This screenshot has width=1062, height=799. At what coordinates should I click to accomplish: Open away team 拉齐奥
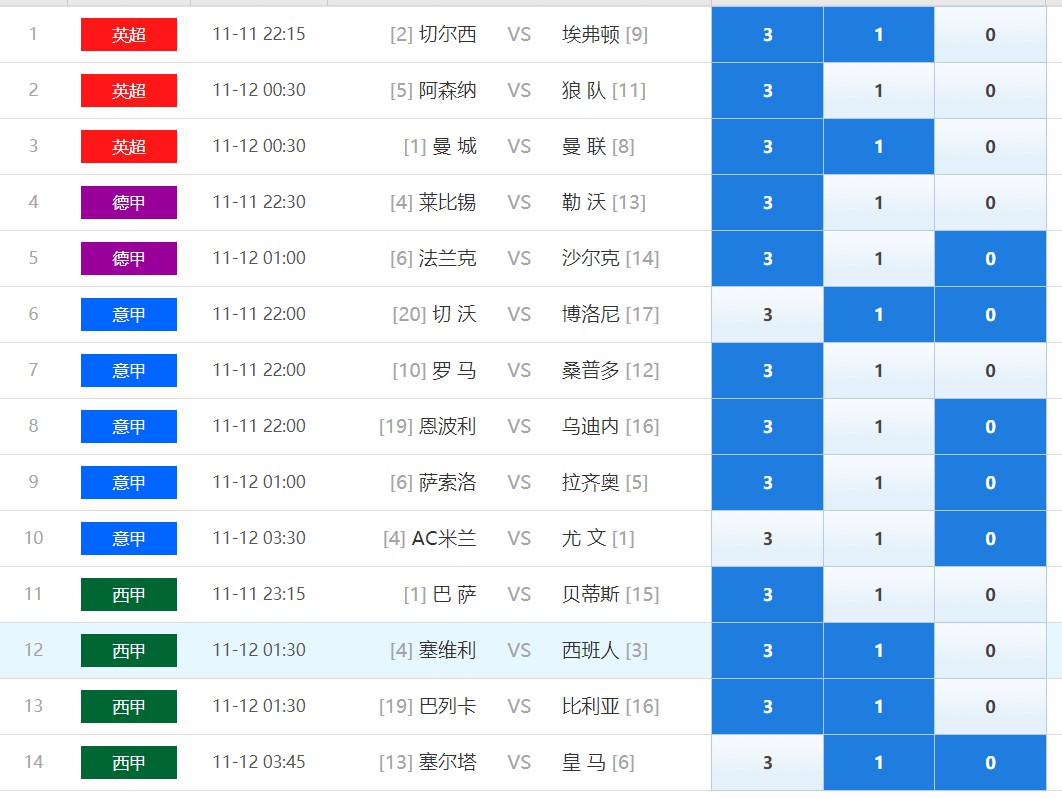point(591,482)
